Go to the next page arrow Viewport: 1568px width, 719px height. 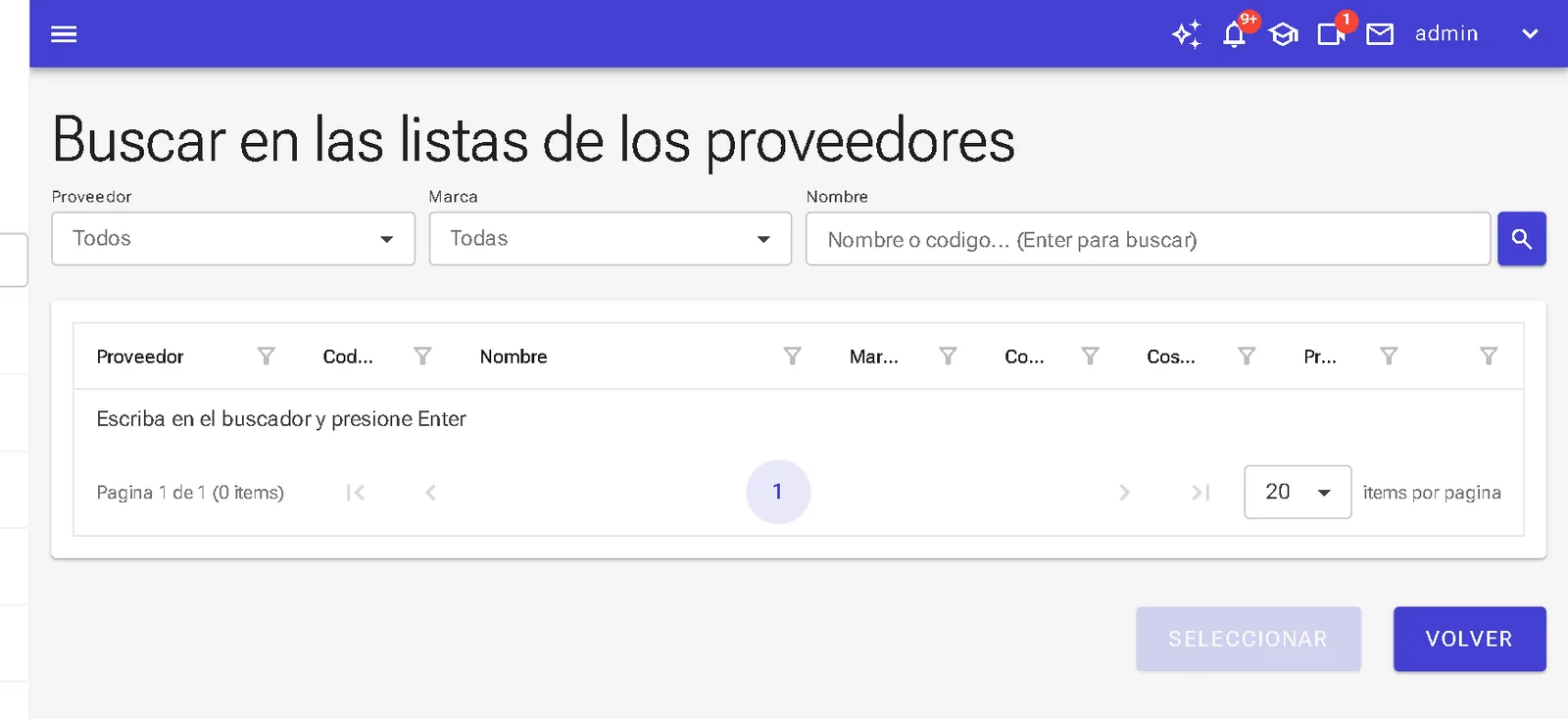1124,492
